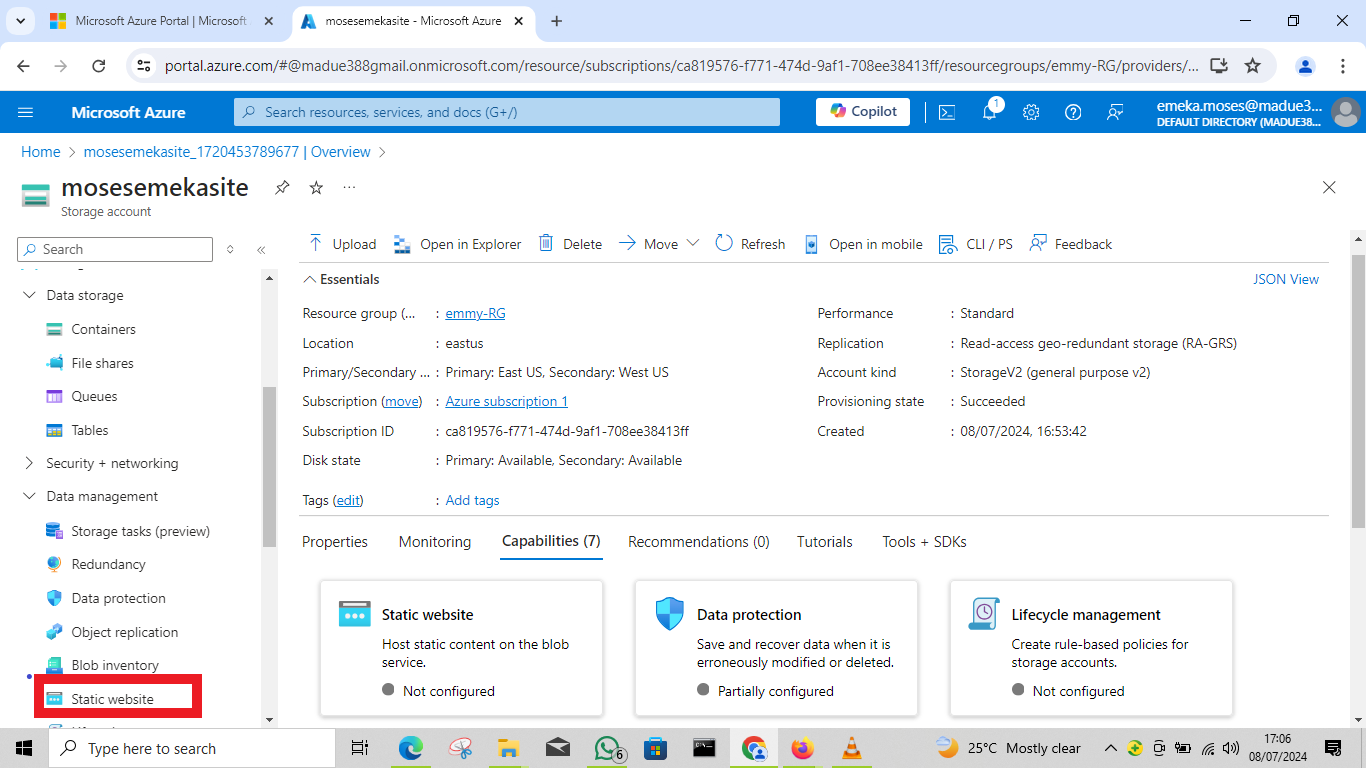Viewport: 1366px width, 768px height.
Task: Click the Upload toolbar button
Action: point(342,244)
